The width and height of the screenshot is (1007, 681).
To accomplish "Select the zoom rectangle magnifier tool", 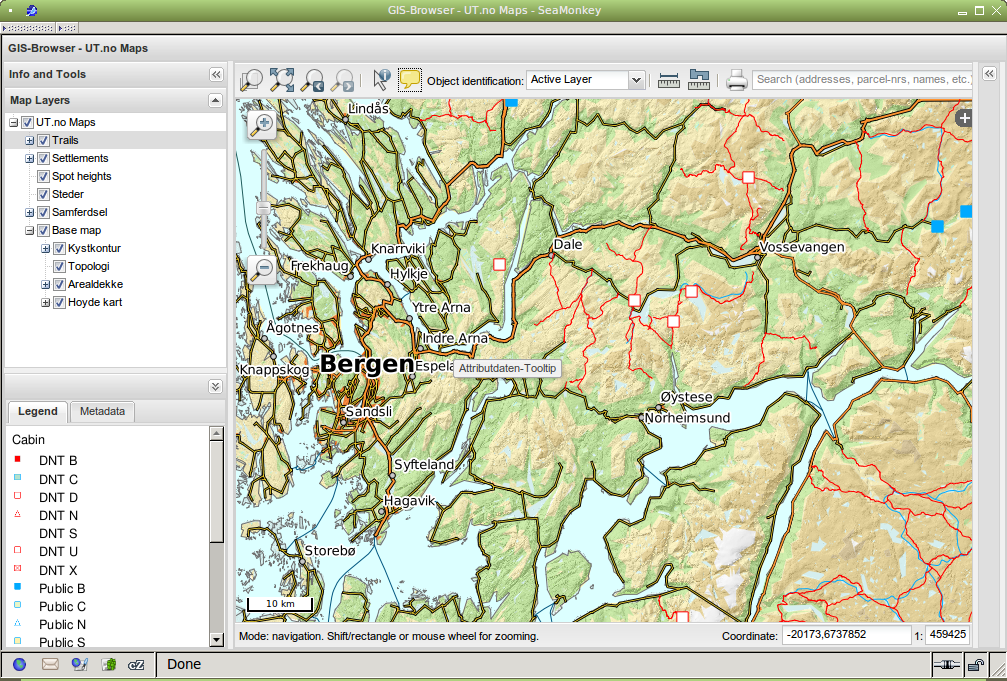I will click(x=251, y=80).
